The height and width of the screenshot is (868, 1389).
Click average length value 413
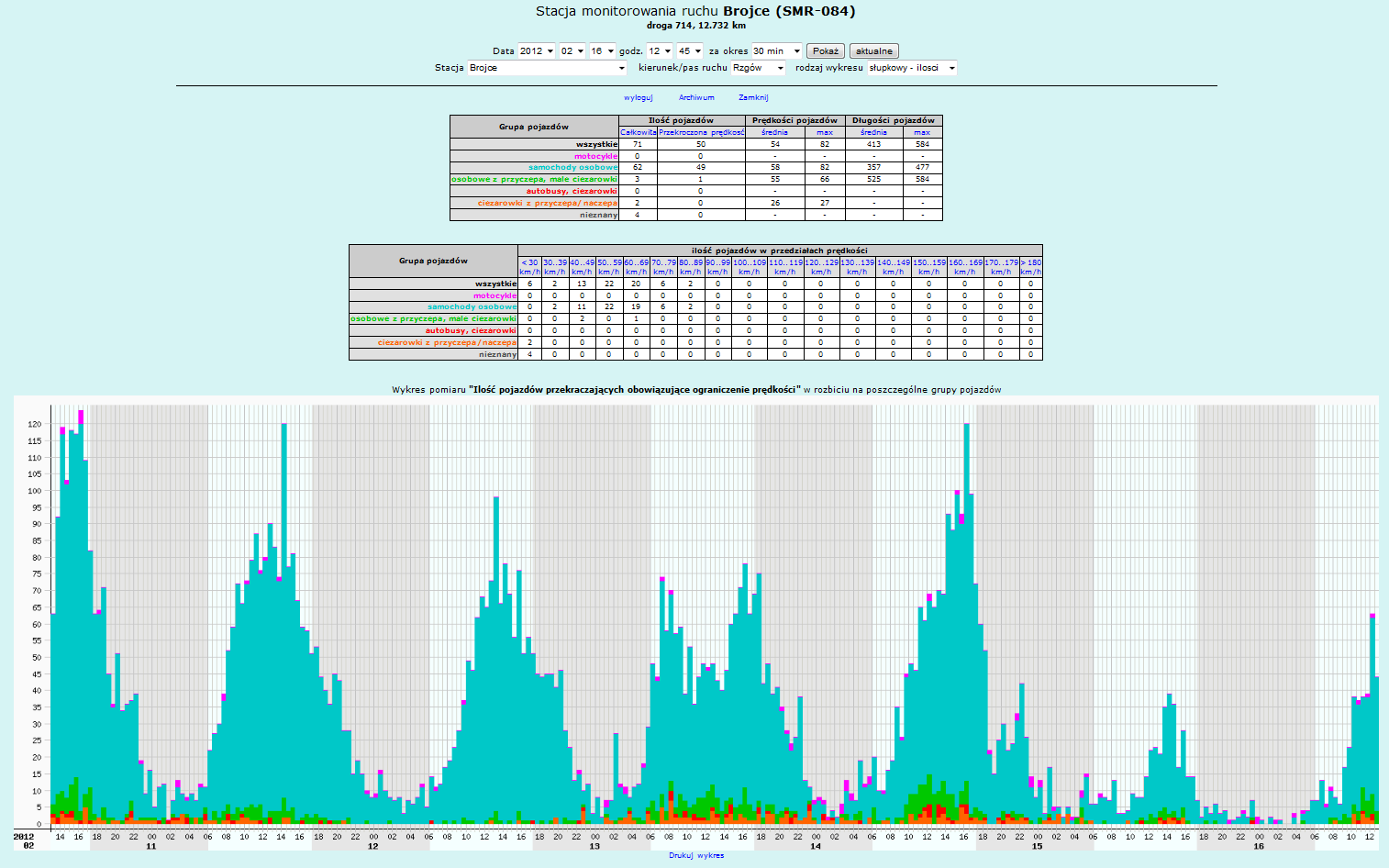(x=874, y=144)
